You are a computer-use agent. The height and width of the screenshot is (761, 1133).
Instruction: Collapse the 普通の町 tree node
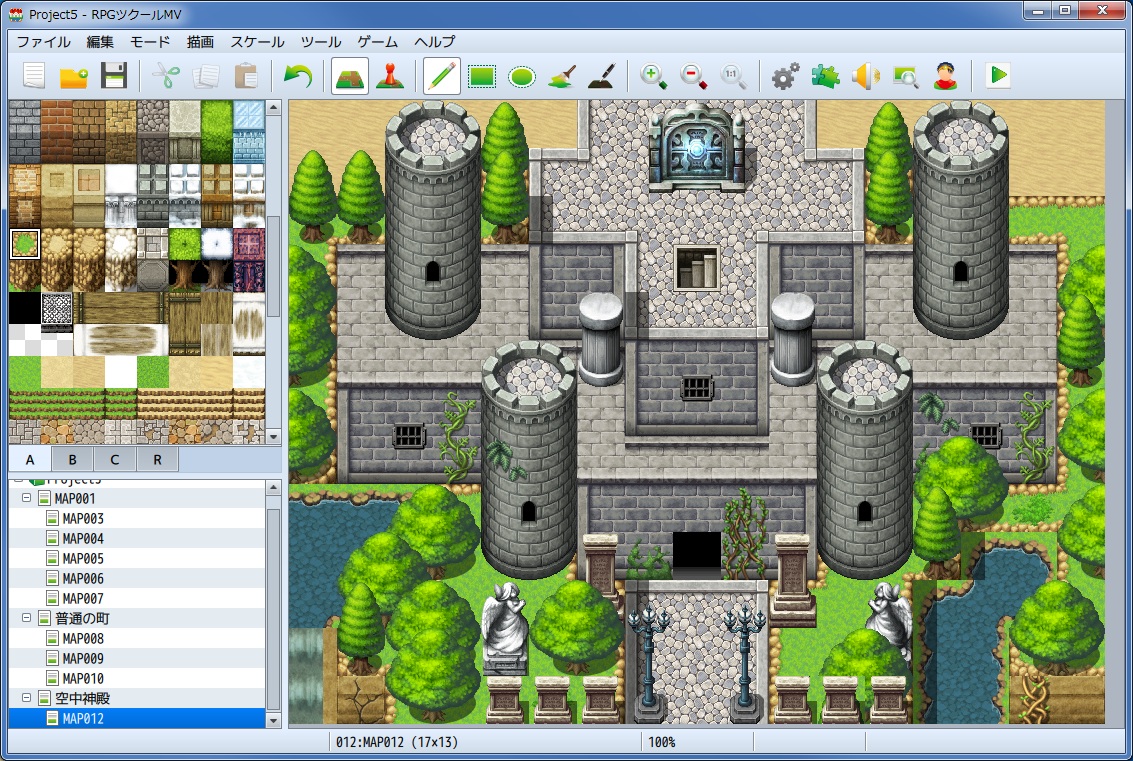pos(27,618)
